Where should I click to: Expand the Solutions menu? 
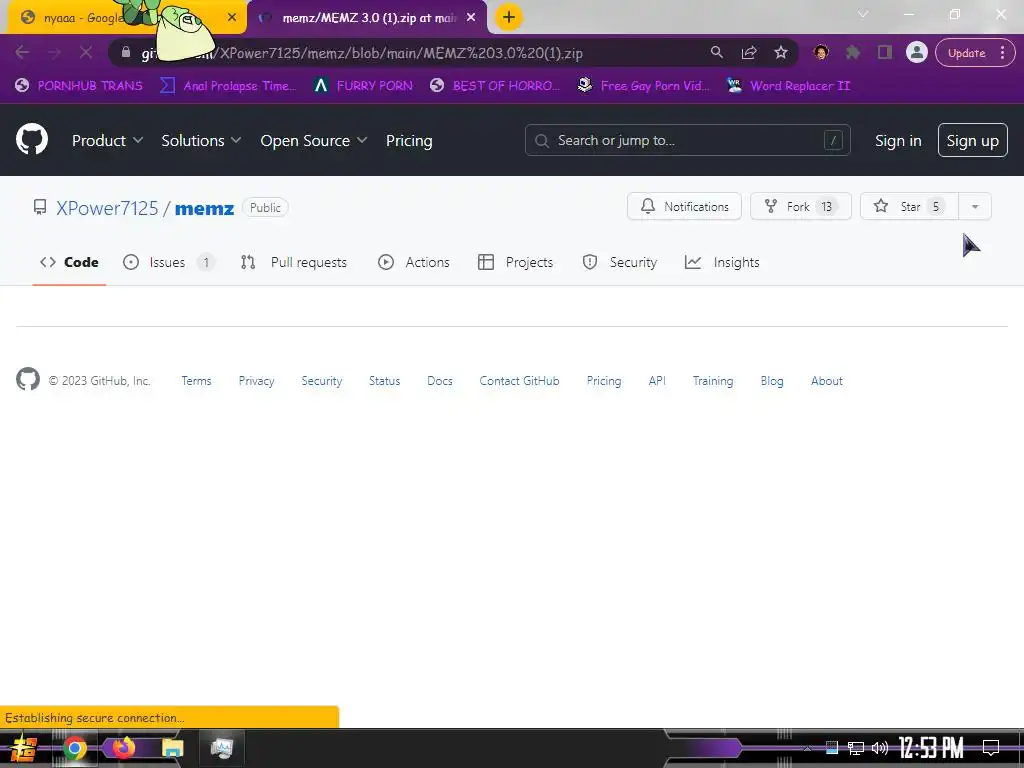pyautogui.click(x=201, y=140)
